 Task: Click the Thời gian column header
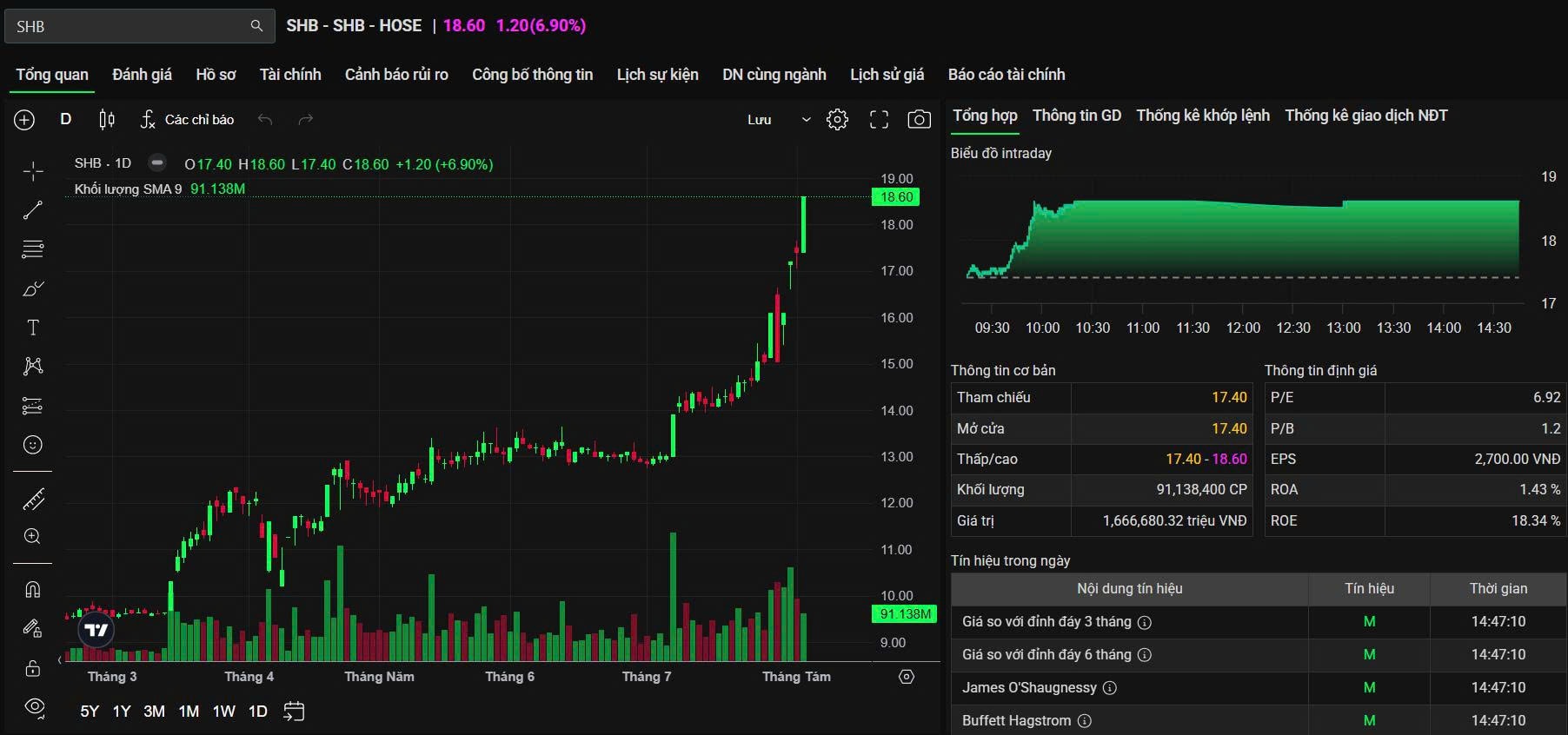pos(1498,589)
